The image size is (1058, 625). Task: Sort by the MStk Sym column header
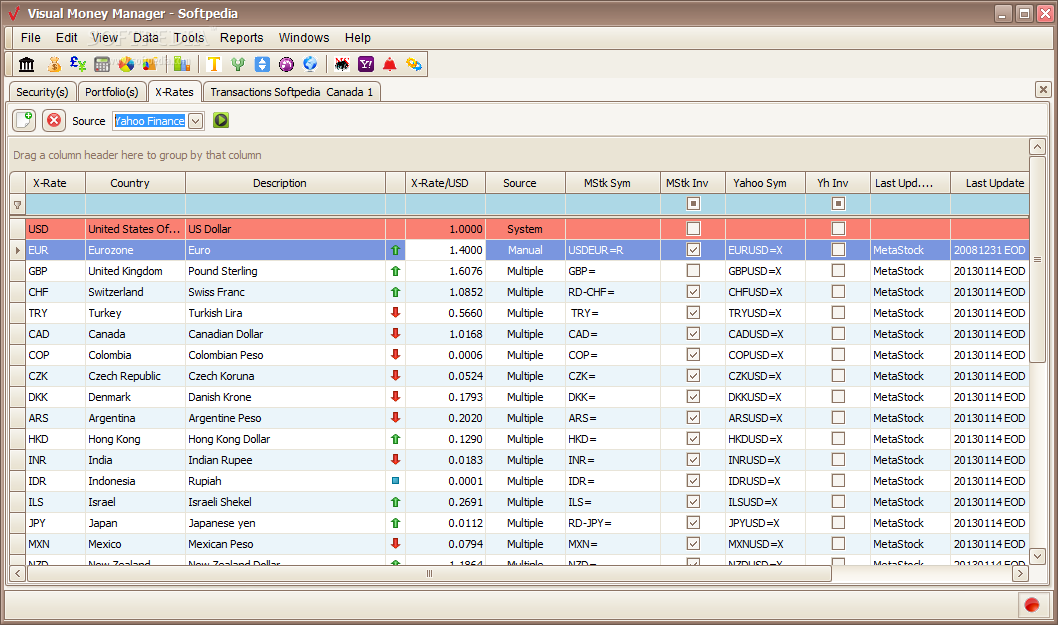point(613,183)
